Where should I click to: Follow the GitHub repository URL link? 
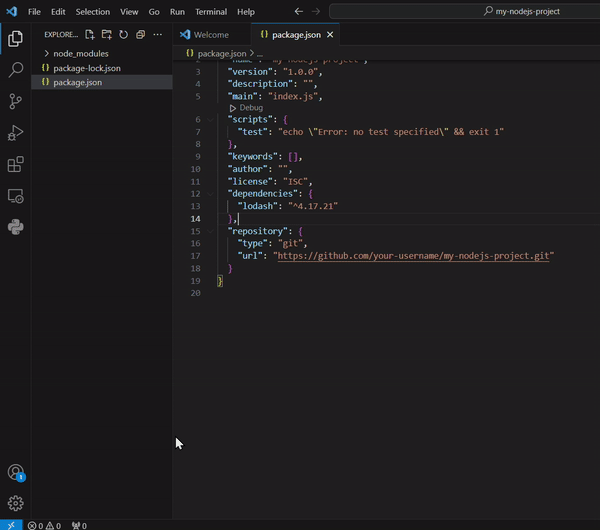pyautogui.click(x=414, y=255)
